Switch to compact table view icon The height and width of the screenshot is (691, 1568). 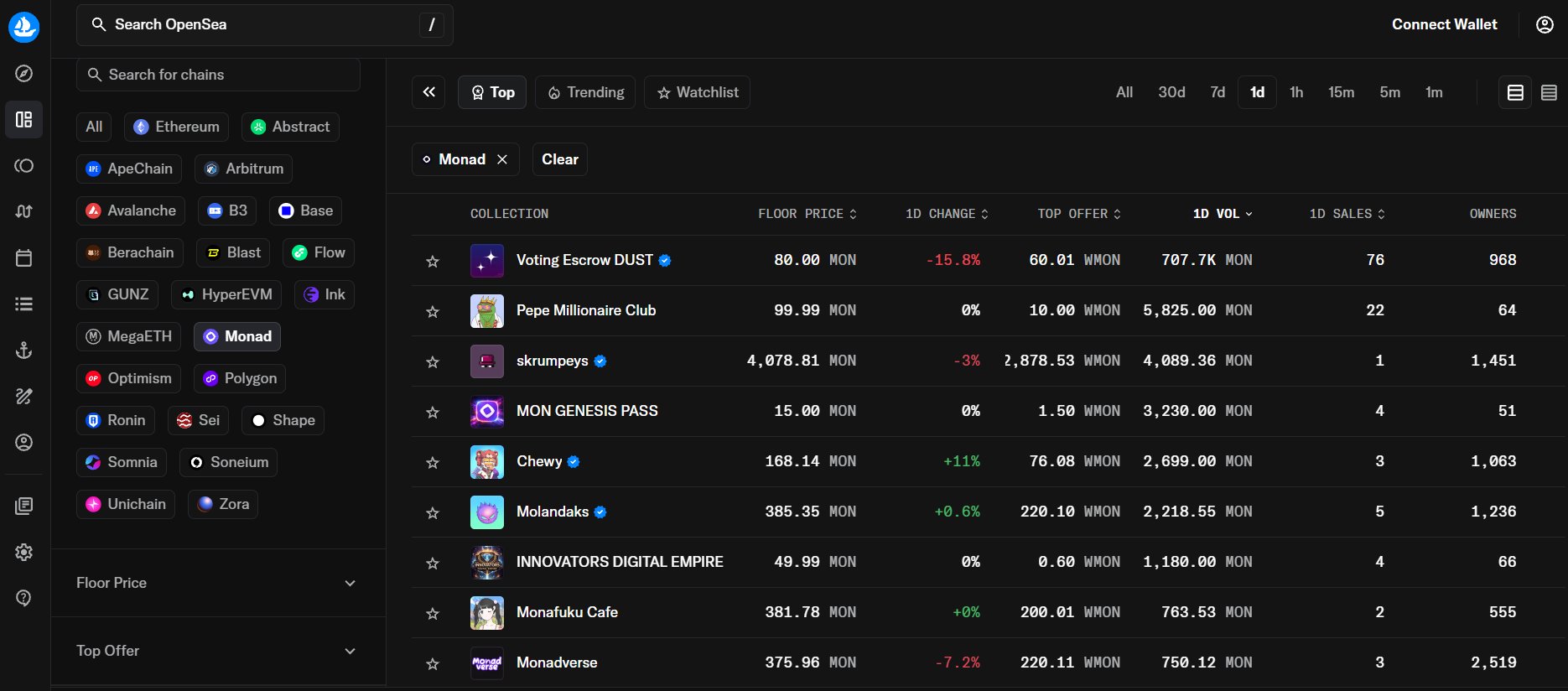click(x=1549, y=92)
